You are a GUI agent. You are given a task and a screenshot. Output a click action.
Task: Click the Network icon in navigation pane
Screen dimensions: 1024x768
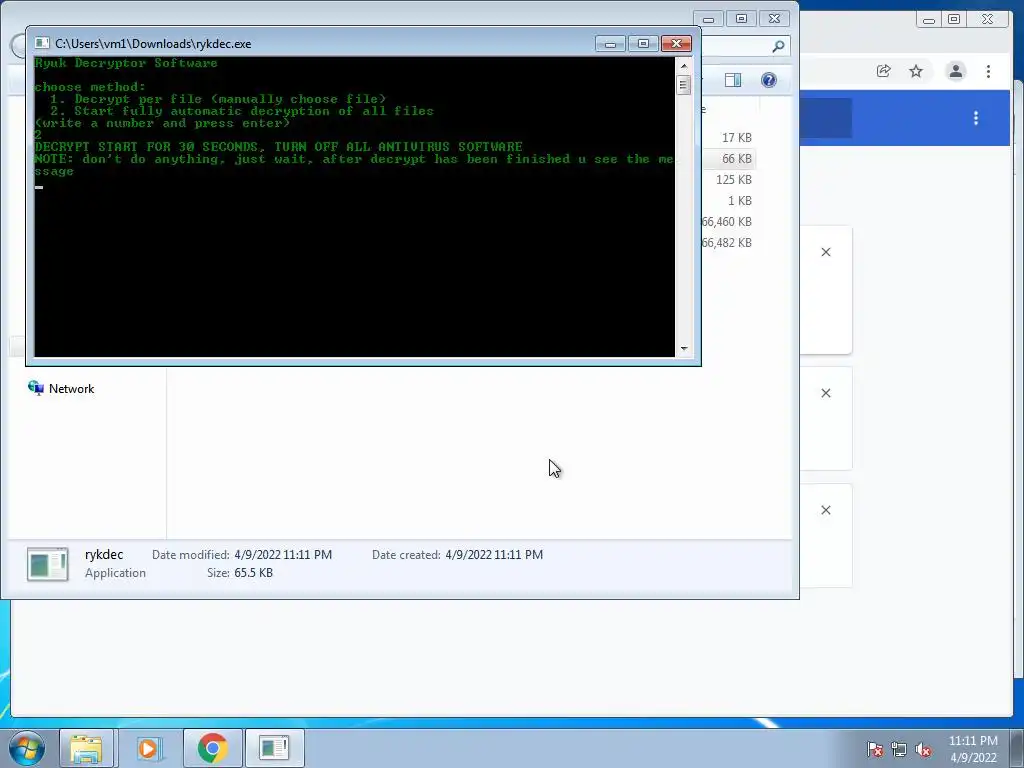pyautogui.click(x=36, y=388)
